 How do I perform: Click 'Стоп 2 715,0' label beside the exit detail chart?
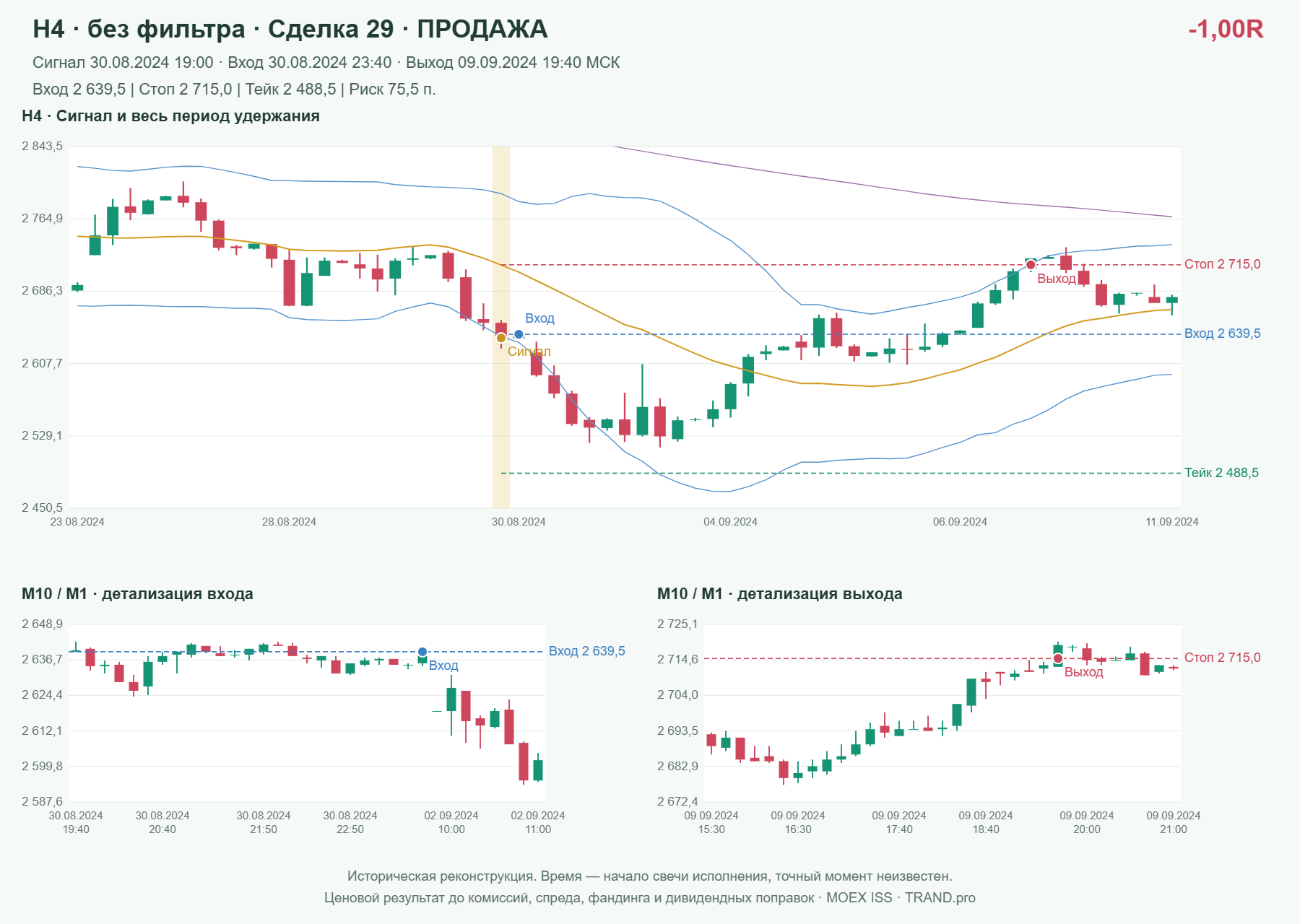(1223, 658)
